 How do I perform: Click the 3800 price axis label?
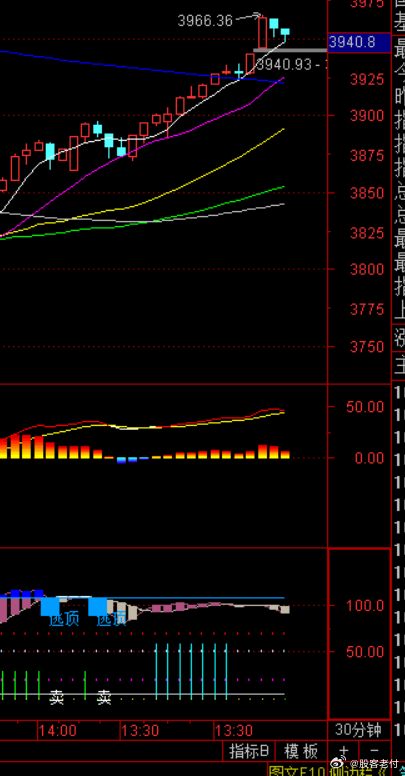367,270
